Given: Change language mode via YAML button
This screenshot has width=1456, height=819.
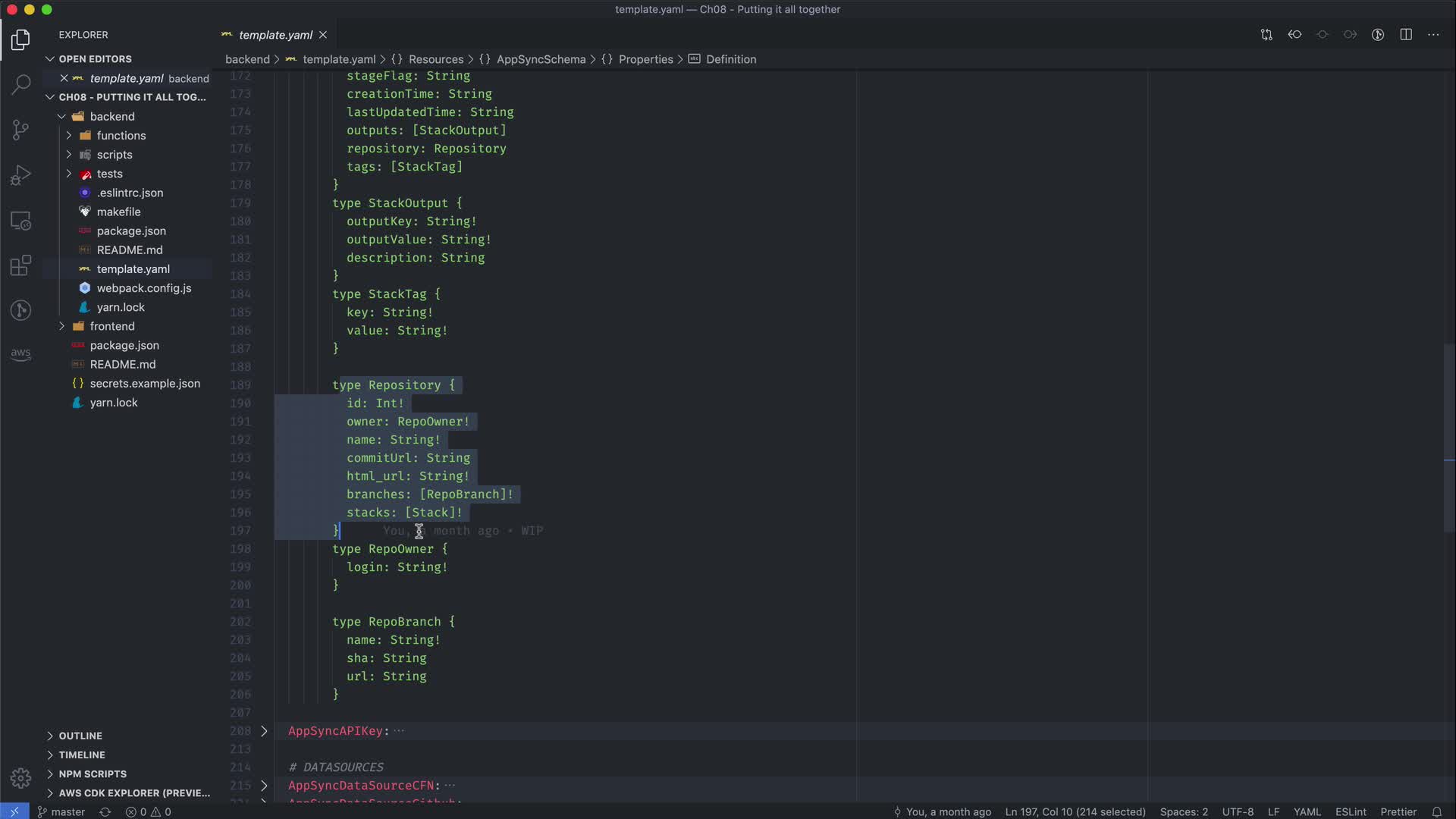Looking at the screenshot, I should (x=1307, y=811).
